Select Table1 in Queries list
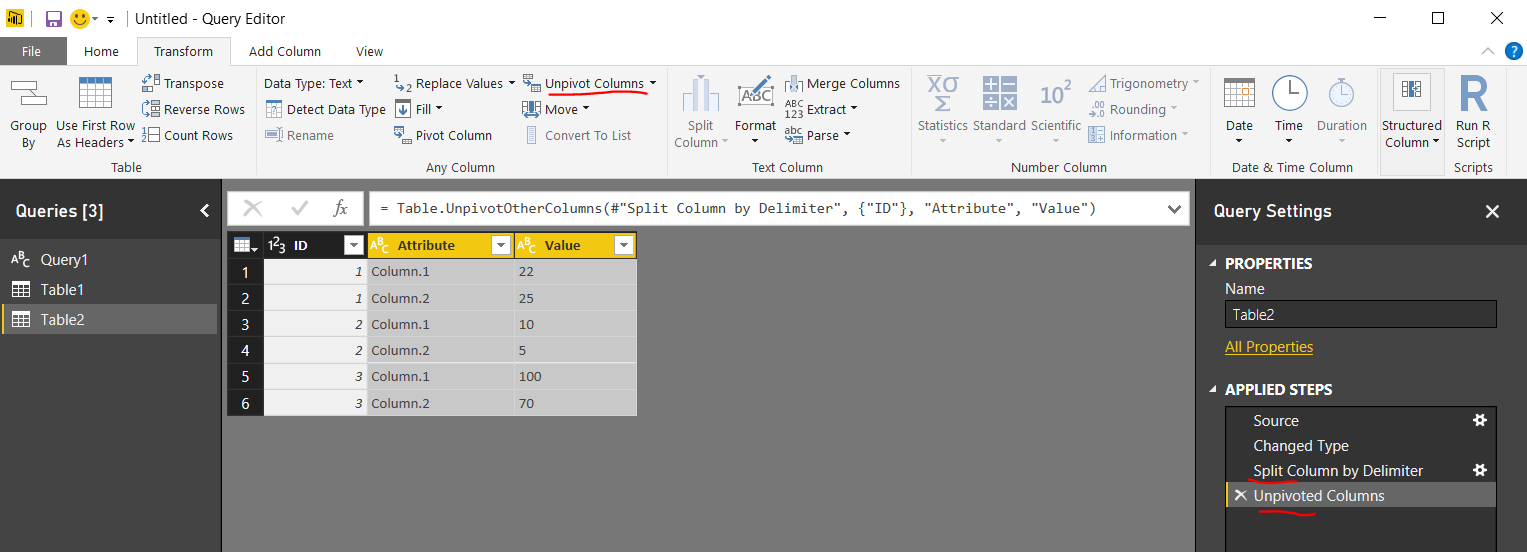1527x552 pixels. coord(109,289)
